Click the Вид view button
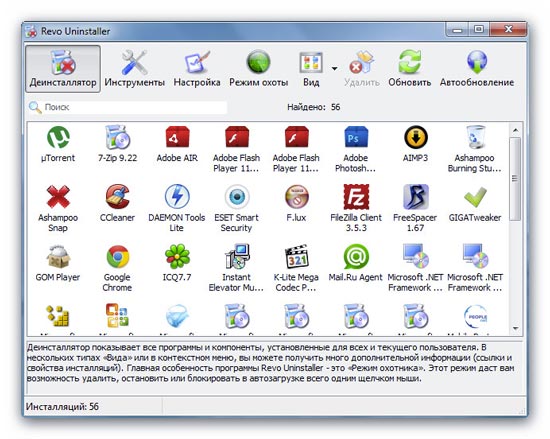 click(311, 69)
